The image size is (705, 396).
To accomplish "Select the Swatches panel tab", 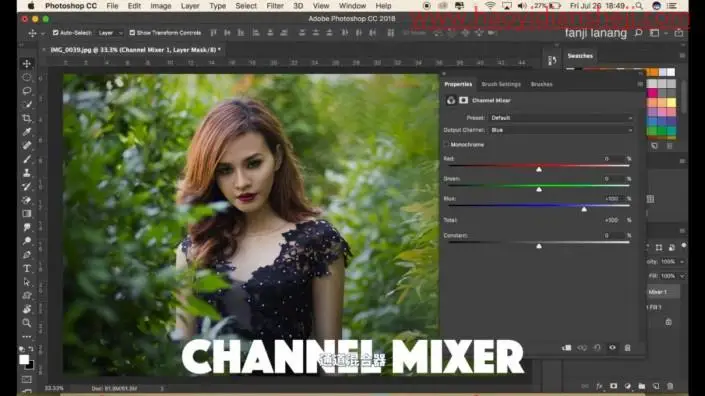I will point(580,56).
